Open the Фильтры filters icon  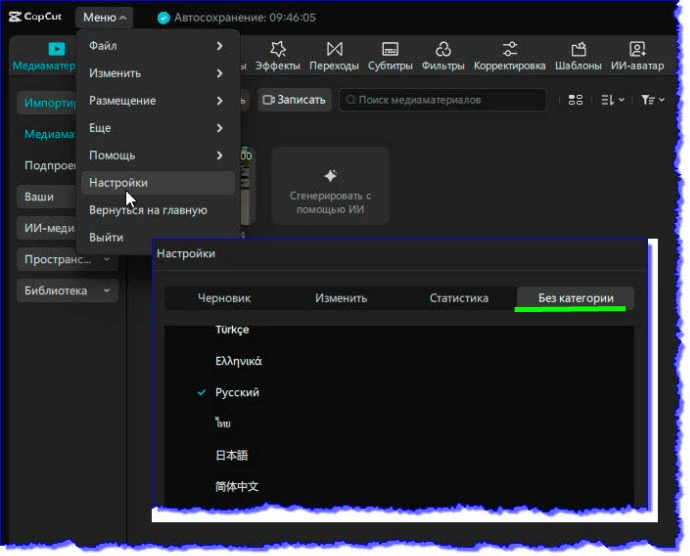click(x=443, y=49)
